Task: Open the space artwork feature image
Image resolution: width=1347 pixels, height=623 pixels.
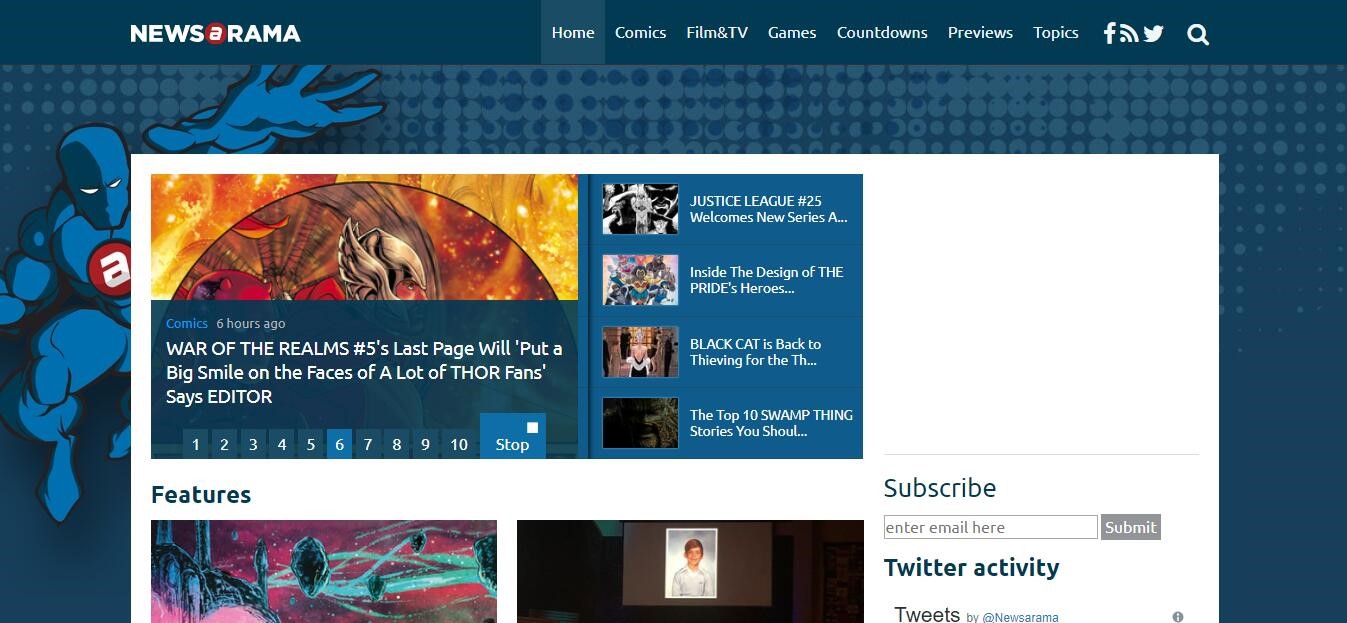Action: click(x=324, y=571)
